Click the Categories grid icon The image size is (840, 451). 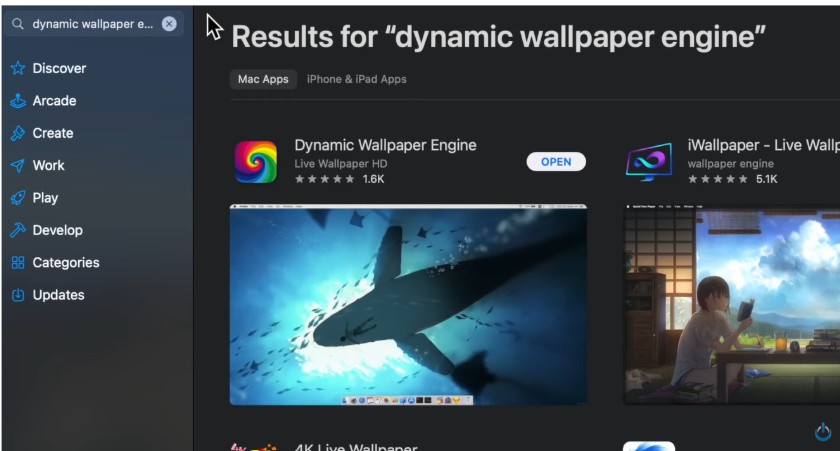[x=18, y=262]
